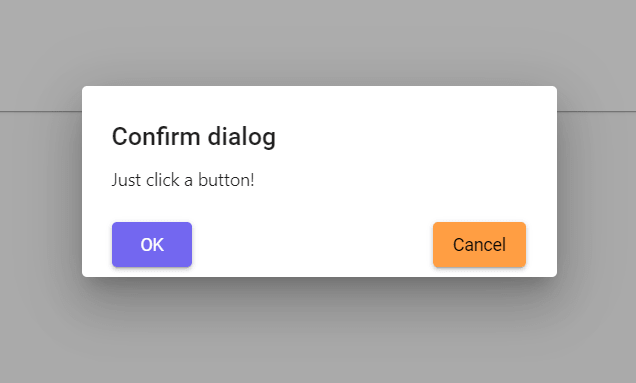Choose OK in the Confirm dialog
This screenshot has height=383, width=636.
tap(152, 245)
